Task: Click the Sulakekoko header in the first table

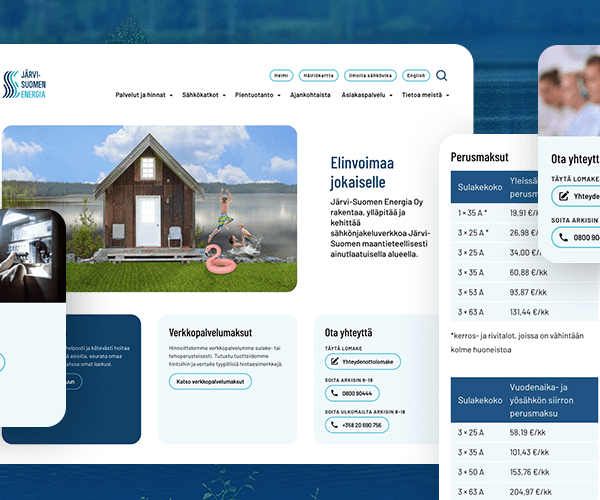Action: 480,187
